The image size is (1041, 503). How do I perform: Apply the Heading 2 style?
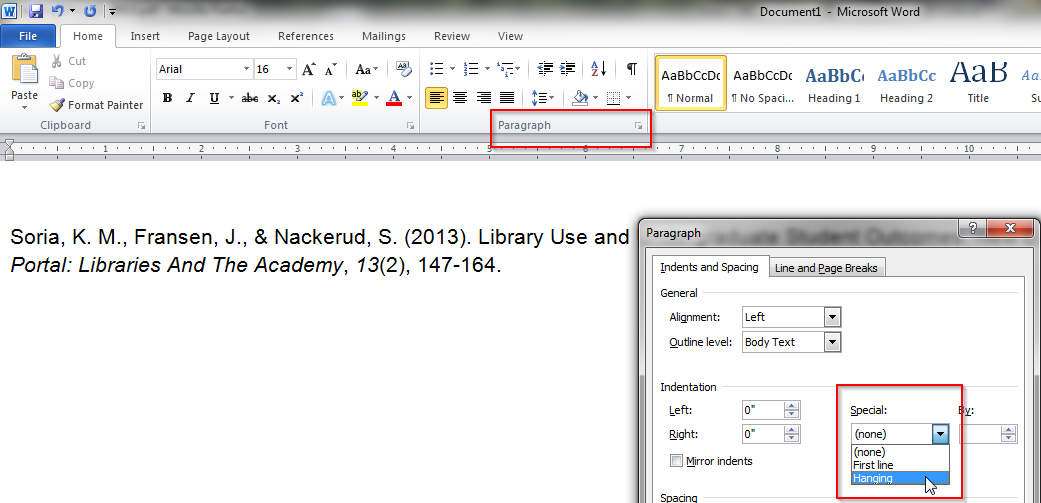[x=906, y=84]
